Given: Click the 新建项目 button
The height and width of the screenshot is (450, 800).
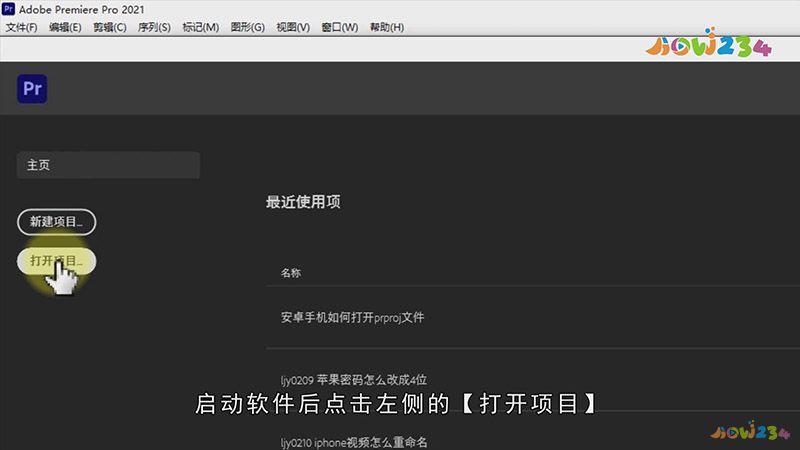Looking at the screenshot, I should [x=57, y=222].
